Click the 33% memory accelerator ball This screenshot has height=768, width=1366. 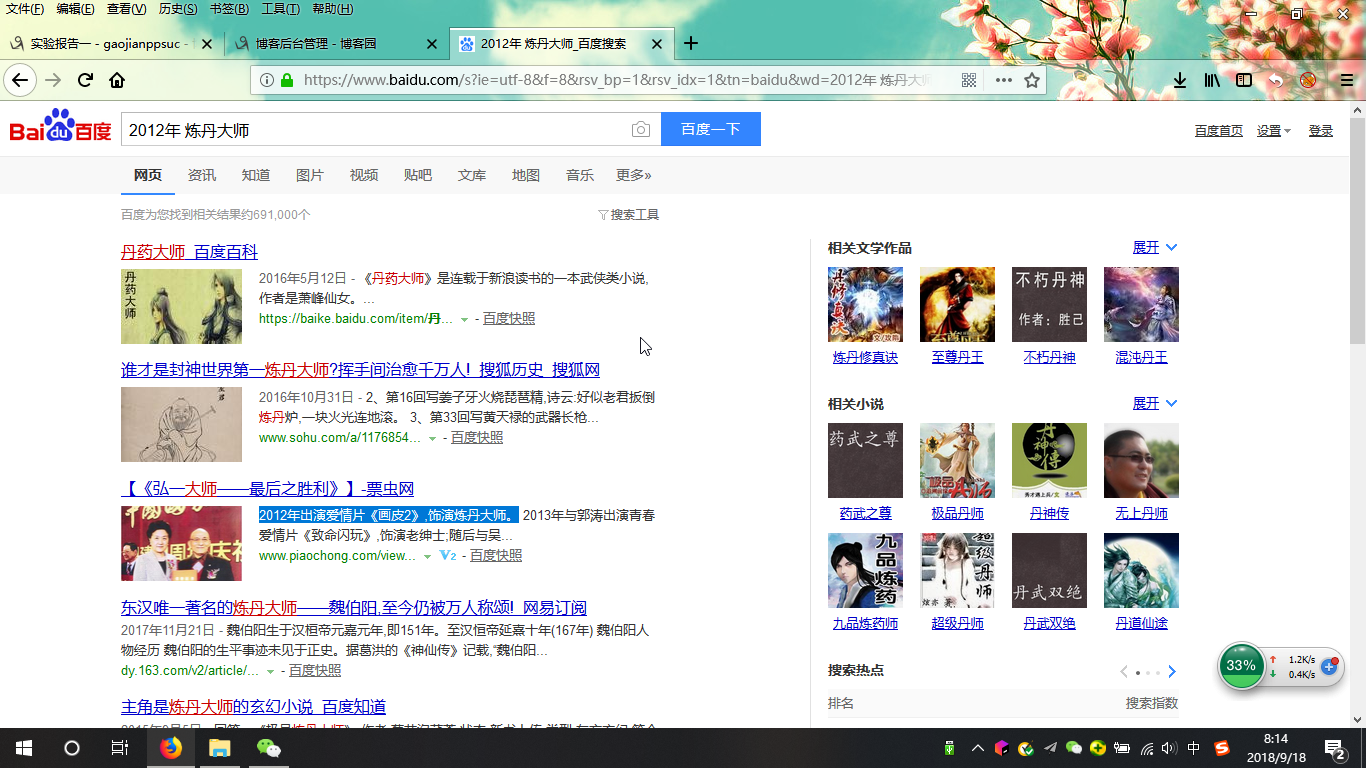point(1241,666)
